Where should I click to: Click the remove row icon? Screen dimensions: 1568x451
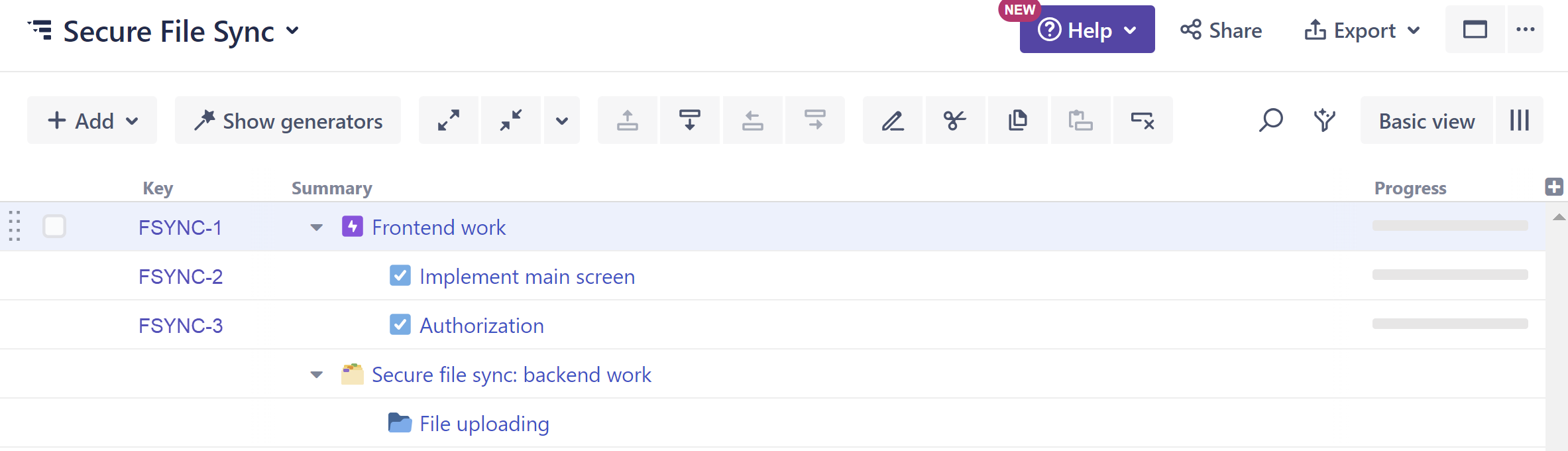1143,121
